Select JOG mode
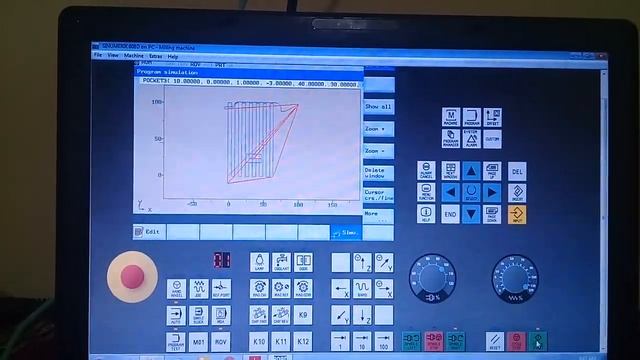640x360 pixels. [x=198, y=289]
